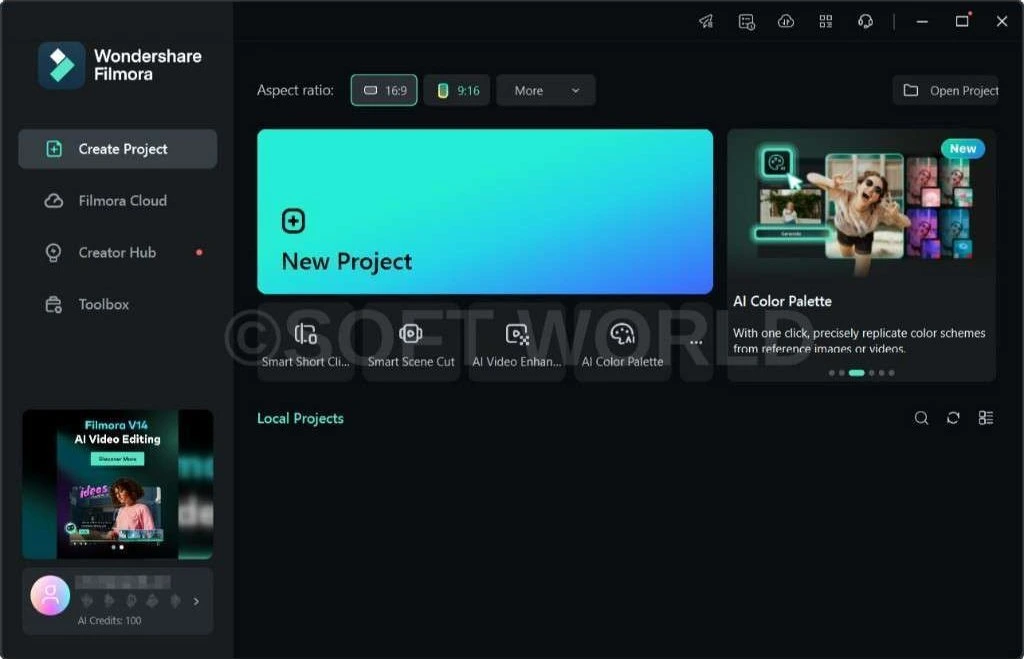Jump to the first carousel dot
Screen dimensions: 1024x659
pyautogui.click(x=831, y=373)
